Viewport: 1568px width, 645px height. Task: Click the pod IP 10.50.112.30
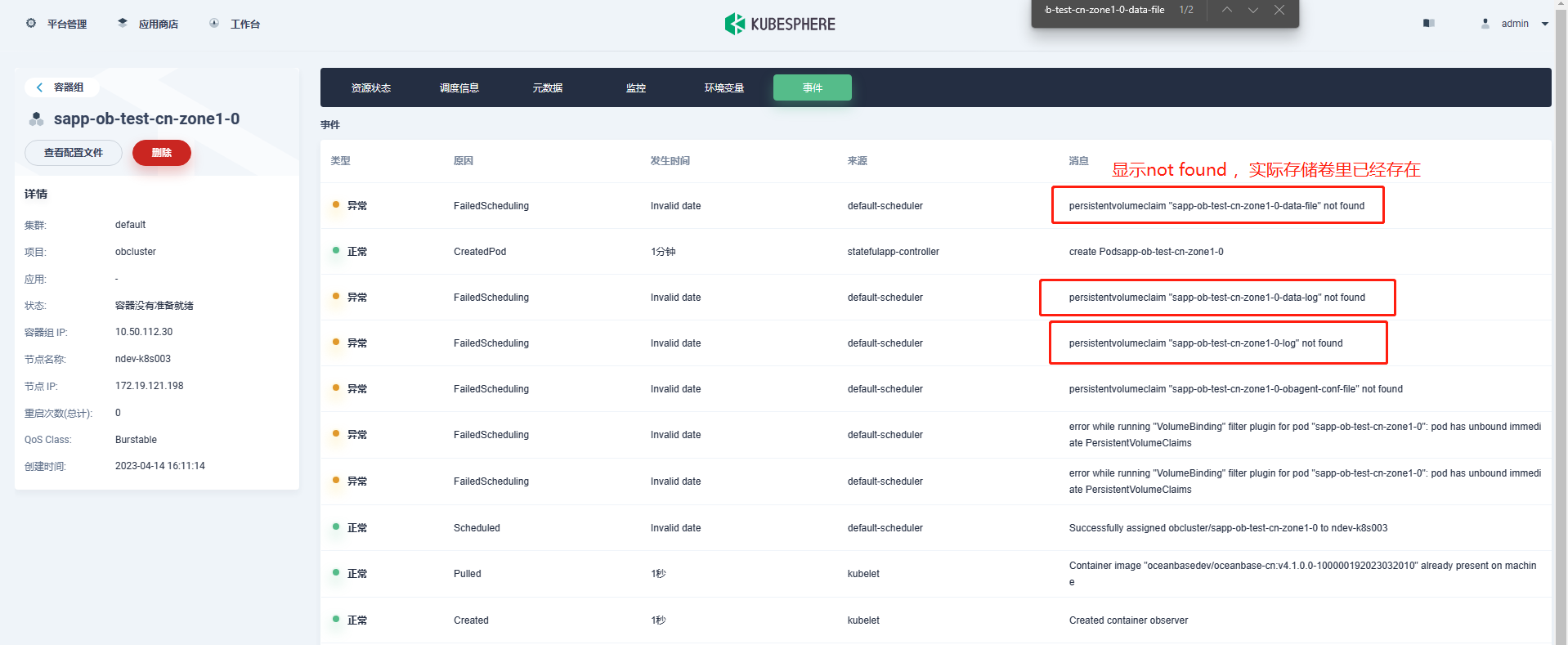pos(144,332)
